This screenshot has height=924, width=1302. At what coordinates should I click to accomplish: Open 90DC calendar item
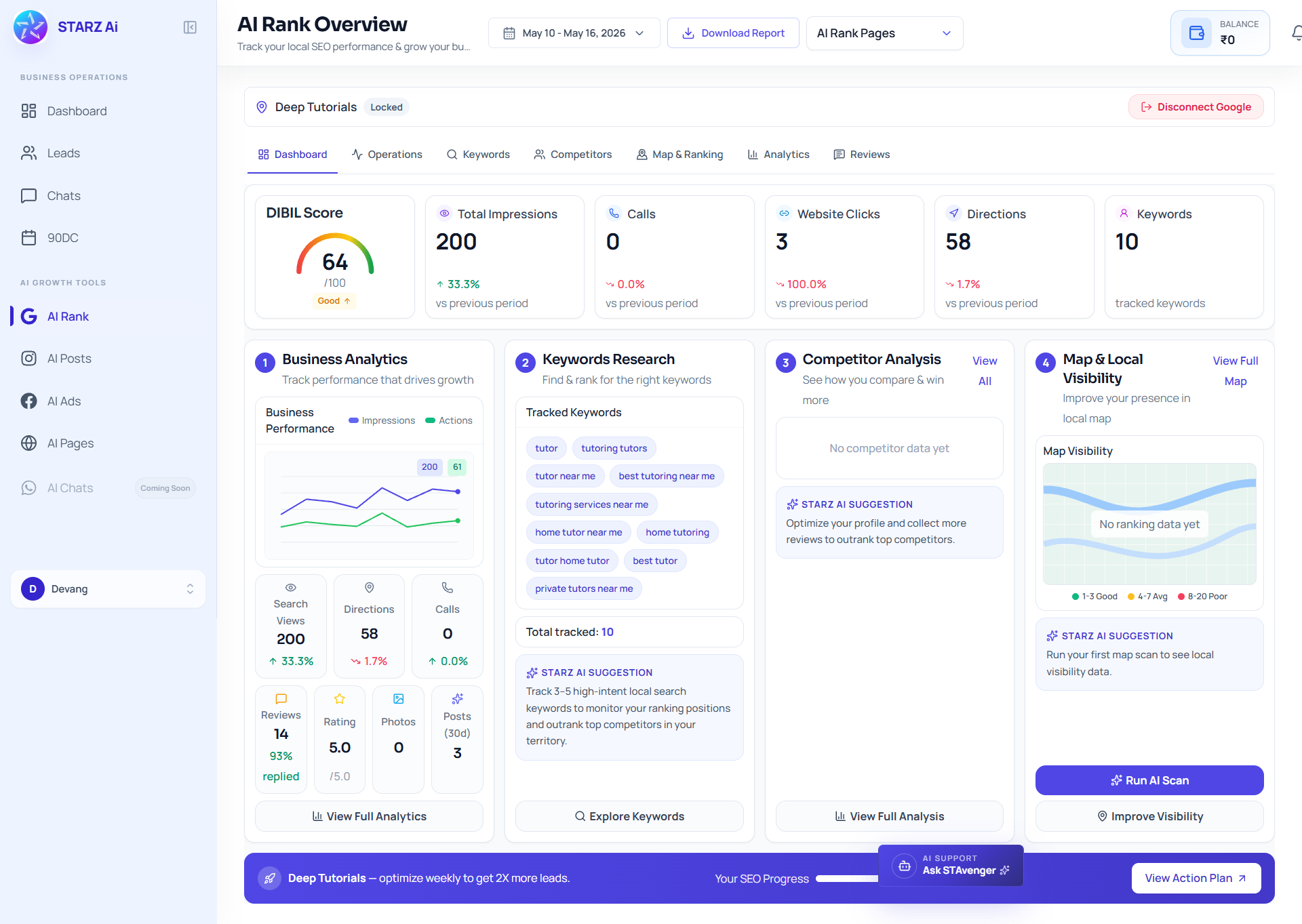click(108, 238)
